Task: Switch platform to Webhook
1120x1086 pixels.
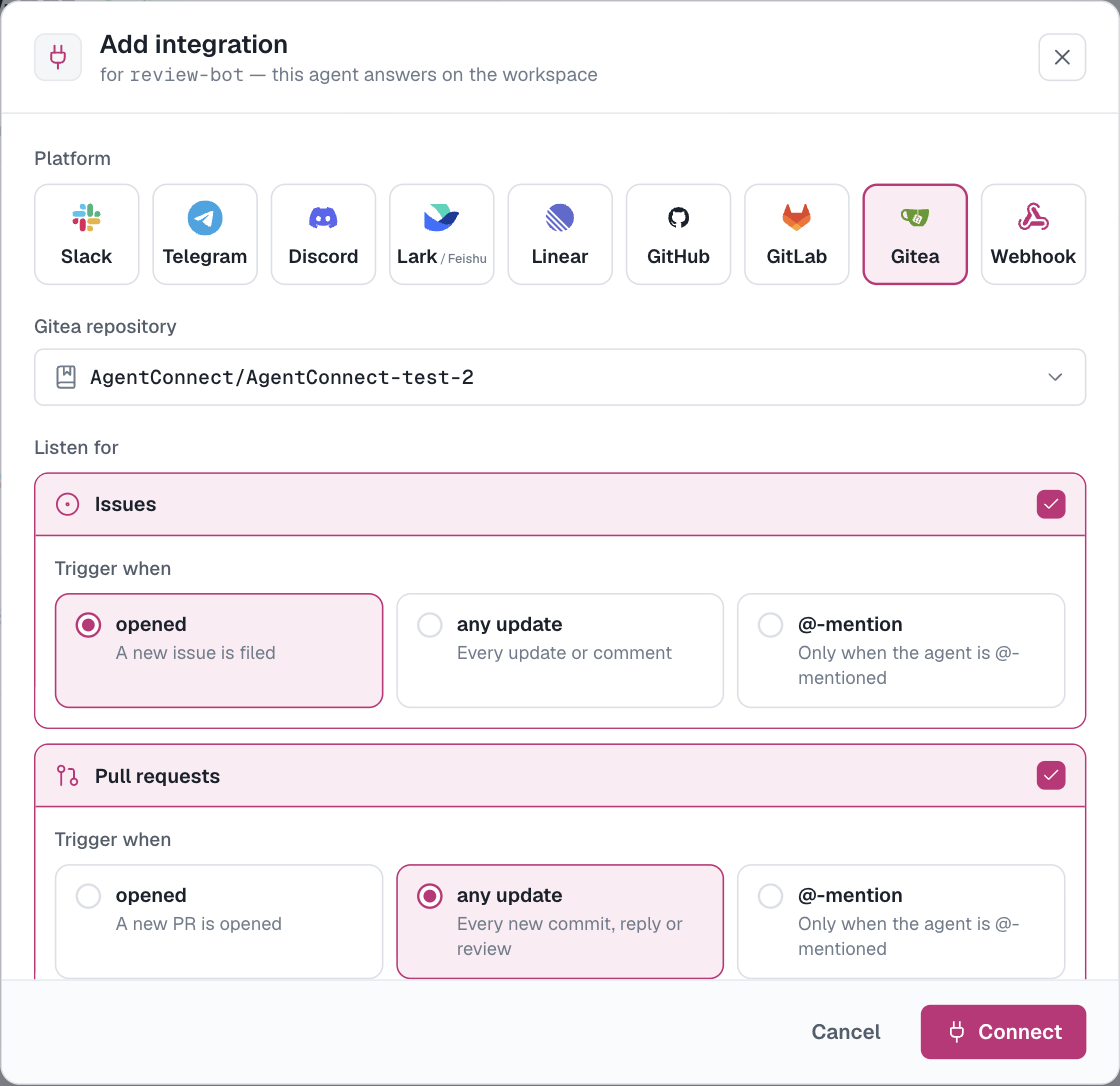Action: coord(1034,234)
